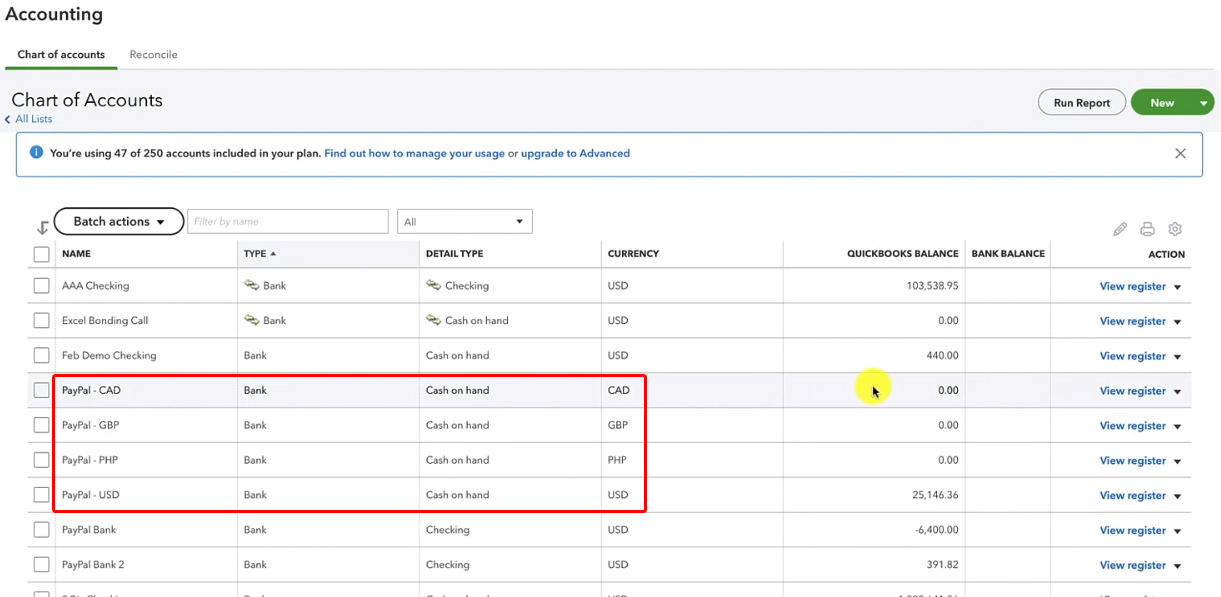Check the PayPal - PHP row checkbox

coord(41,460)
